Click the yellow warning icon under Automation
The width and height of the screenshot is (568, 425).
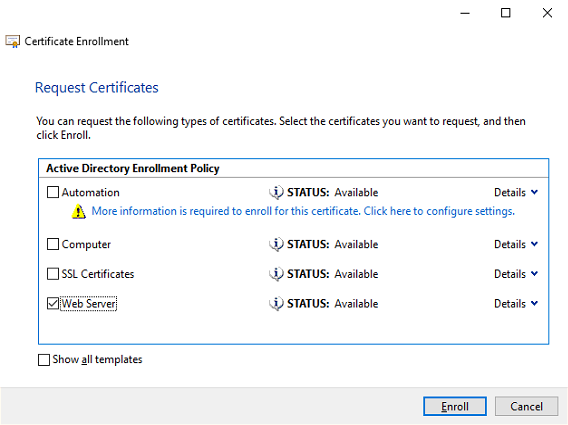pyautogui.click(x=79, y=212)
